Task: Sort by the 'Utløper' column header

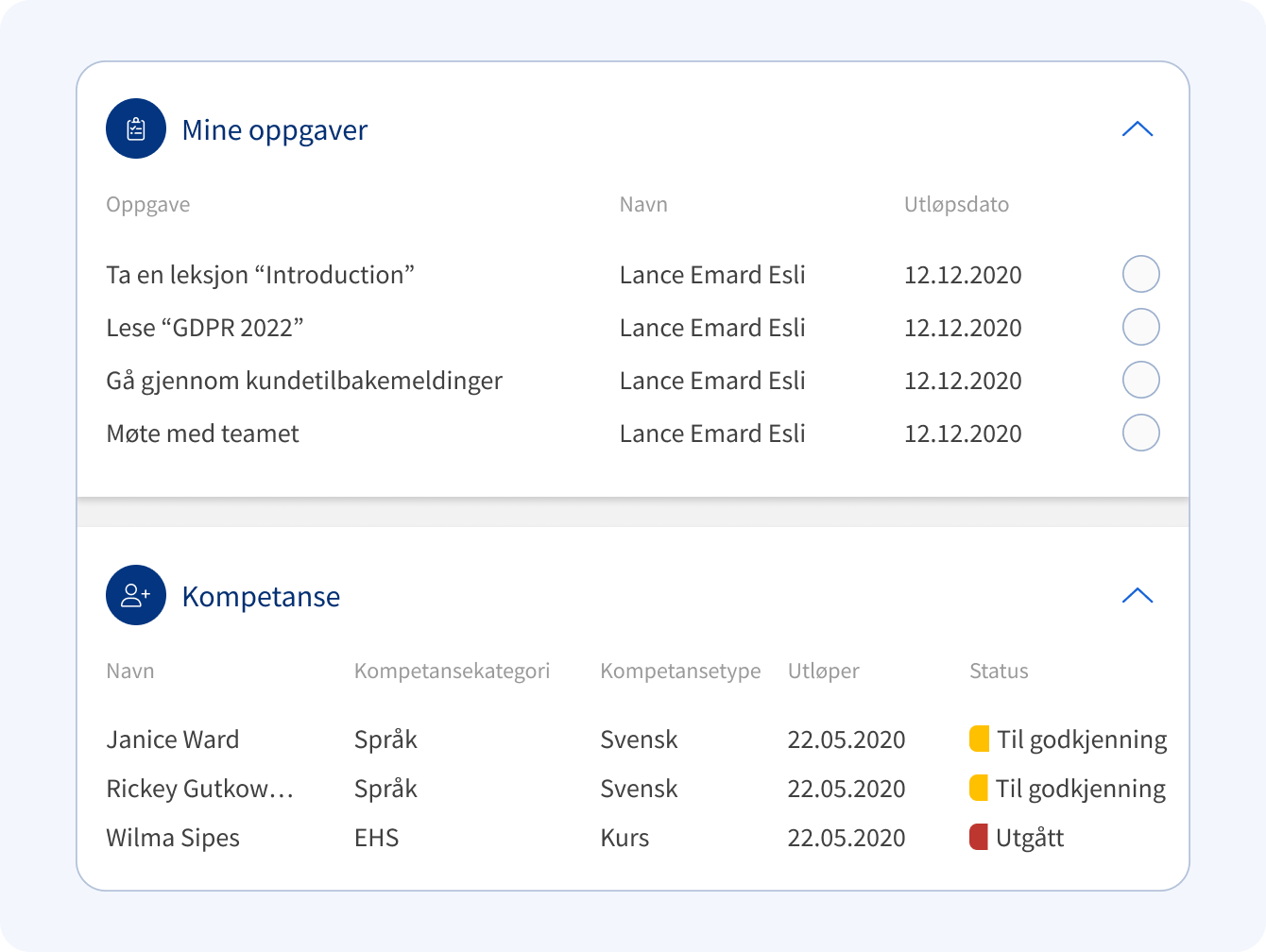Action: (824, 671)
